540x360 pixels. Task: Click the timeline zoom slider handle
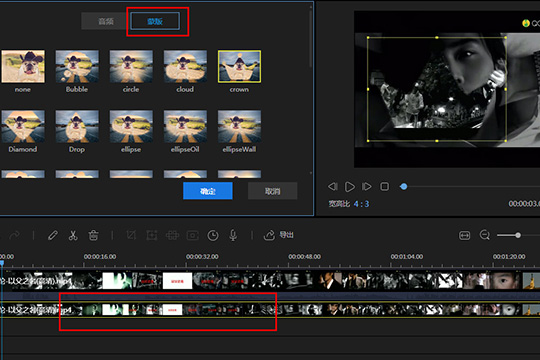pyautogui.click(x=518, y=235)
